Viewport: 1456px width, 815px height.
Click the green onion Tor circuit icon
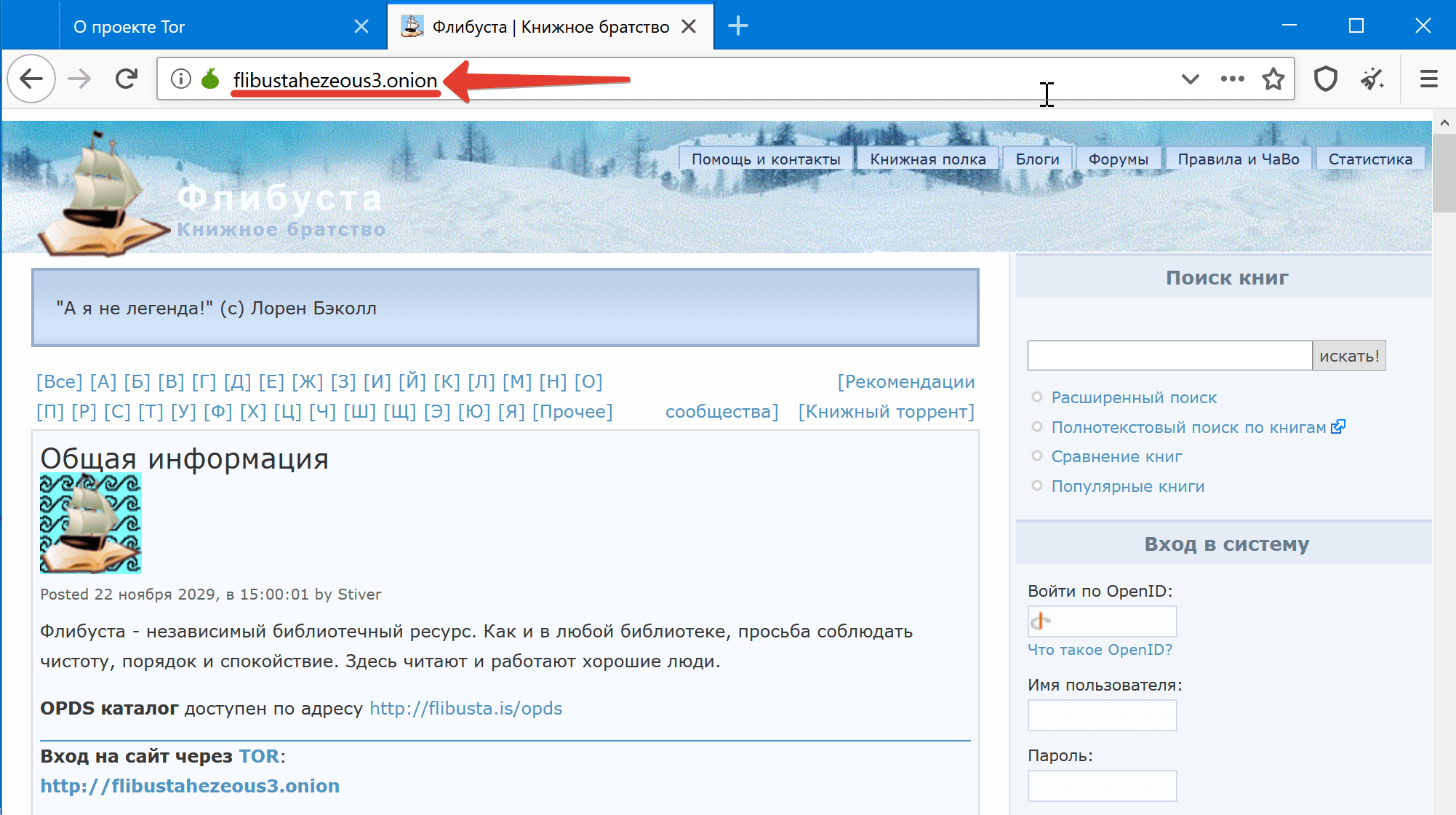pyautogui.click(x=210, y=79)
